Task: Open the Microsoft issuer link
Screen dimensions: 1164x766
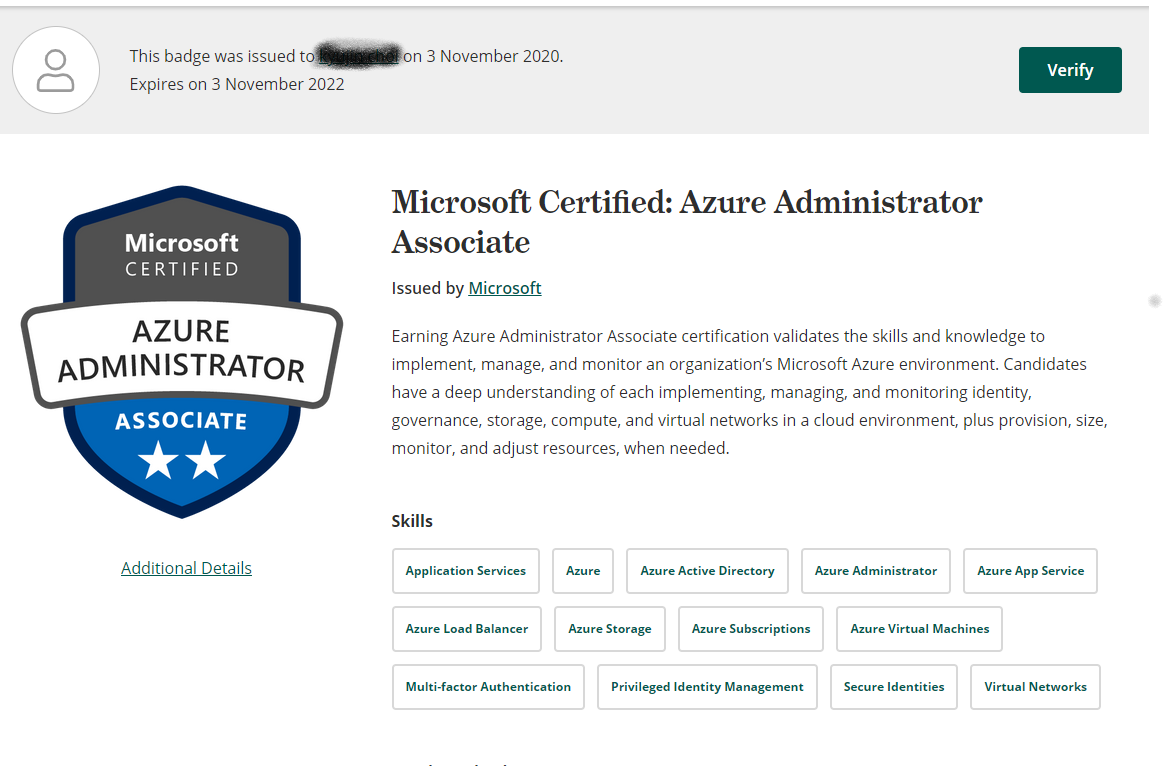Action: tap(505, 288)
